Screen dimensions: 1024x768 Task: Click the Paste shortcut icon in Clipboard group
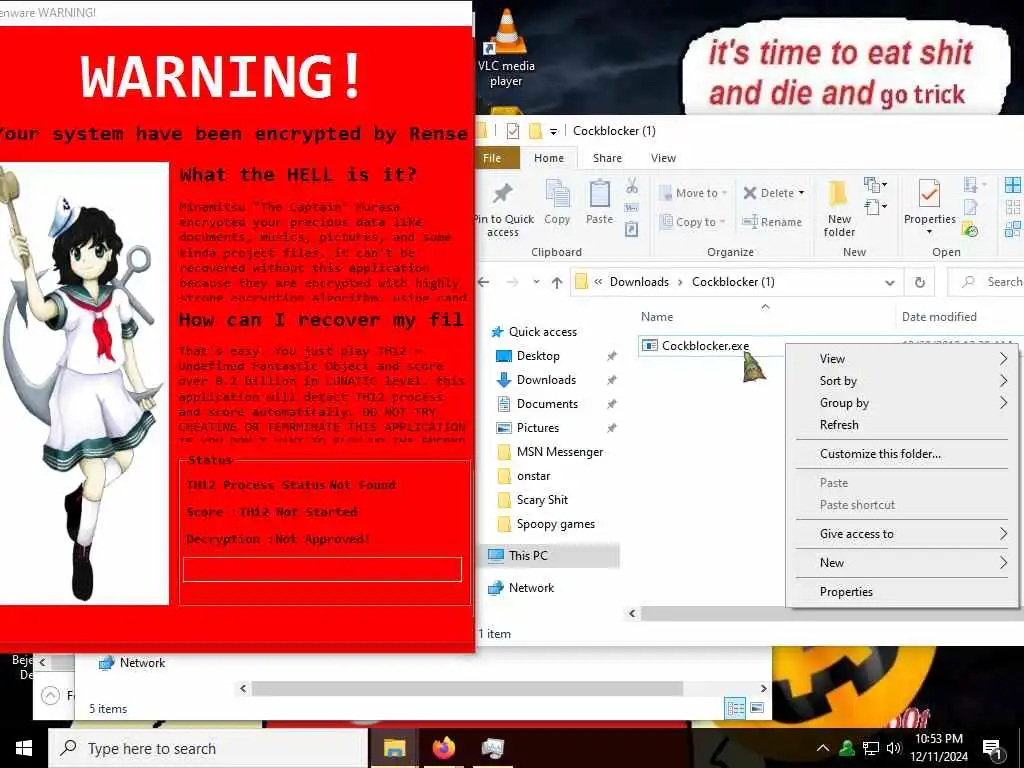(632, 229)
